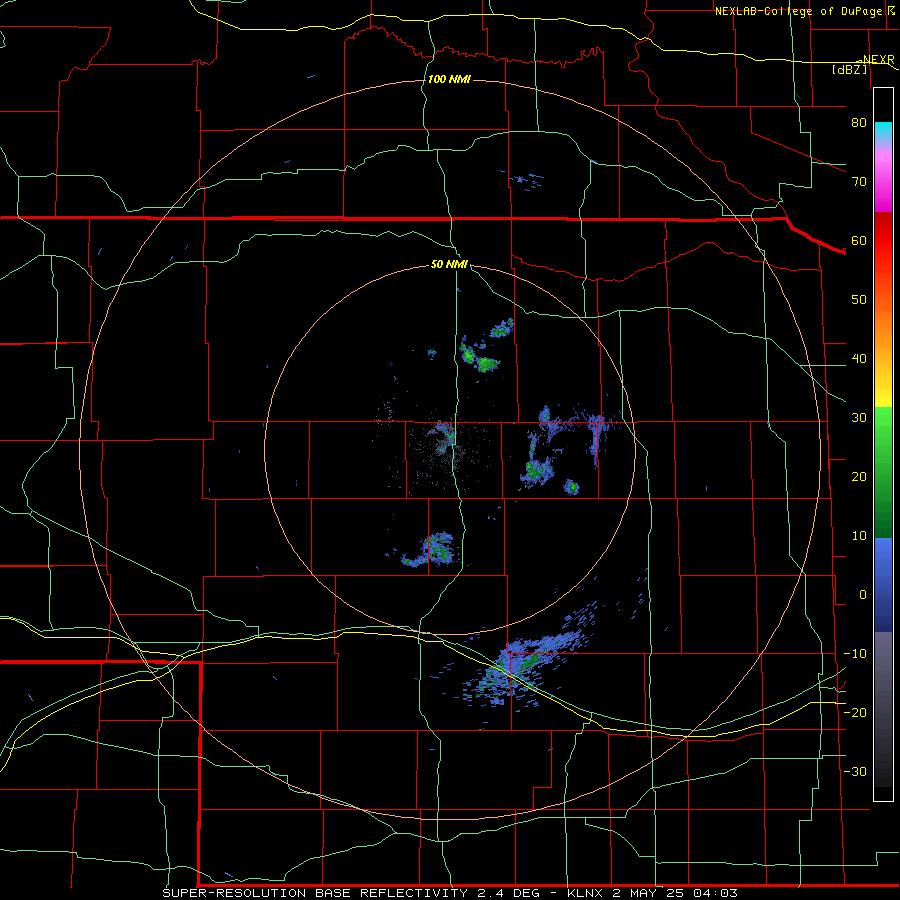Screen dimensions: 900x900
Task: Click the KLNX station identifier in caption
Action: pos(585,893)
